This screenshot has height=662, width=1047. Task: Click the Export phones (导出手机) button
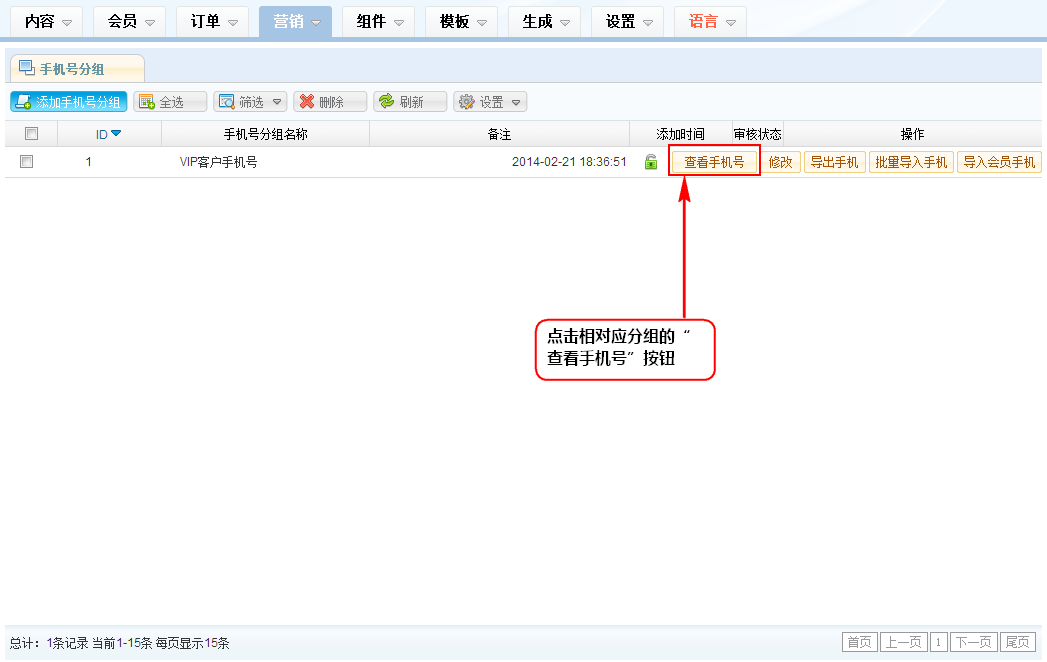834,162
